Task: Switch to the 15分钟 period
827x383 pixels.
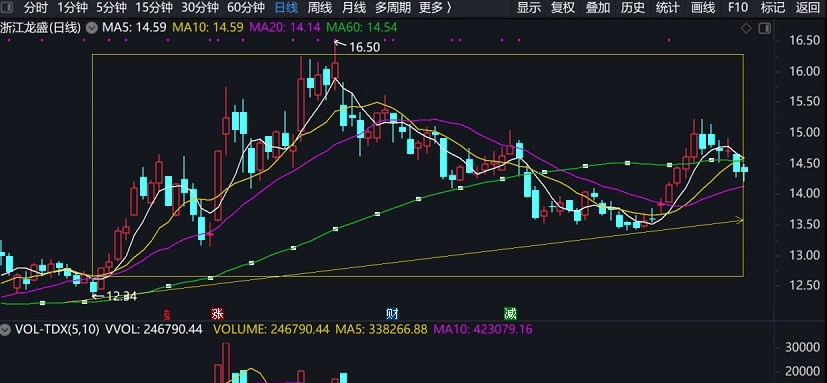Action: click(x=154, y=8)
